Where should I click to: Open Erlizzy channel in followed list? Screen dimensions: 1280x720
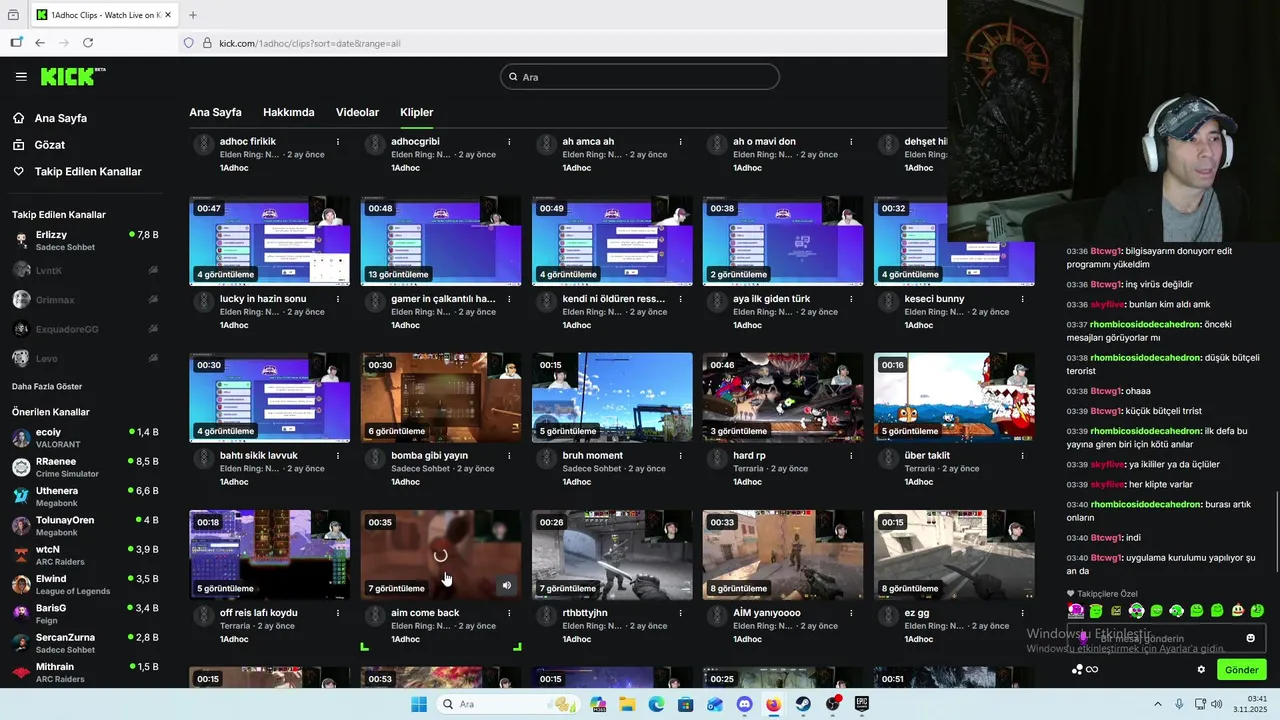[x=85, y=240]
